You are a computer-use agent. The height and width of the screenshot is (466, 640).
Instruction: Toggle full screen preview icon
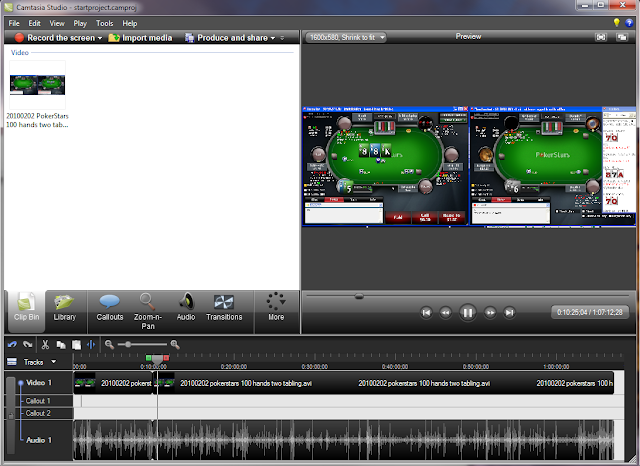pos(600,37)
